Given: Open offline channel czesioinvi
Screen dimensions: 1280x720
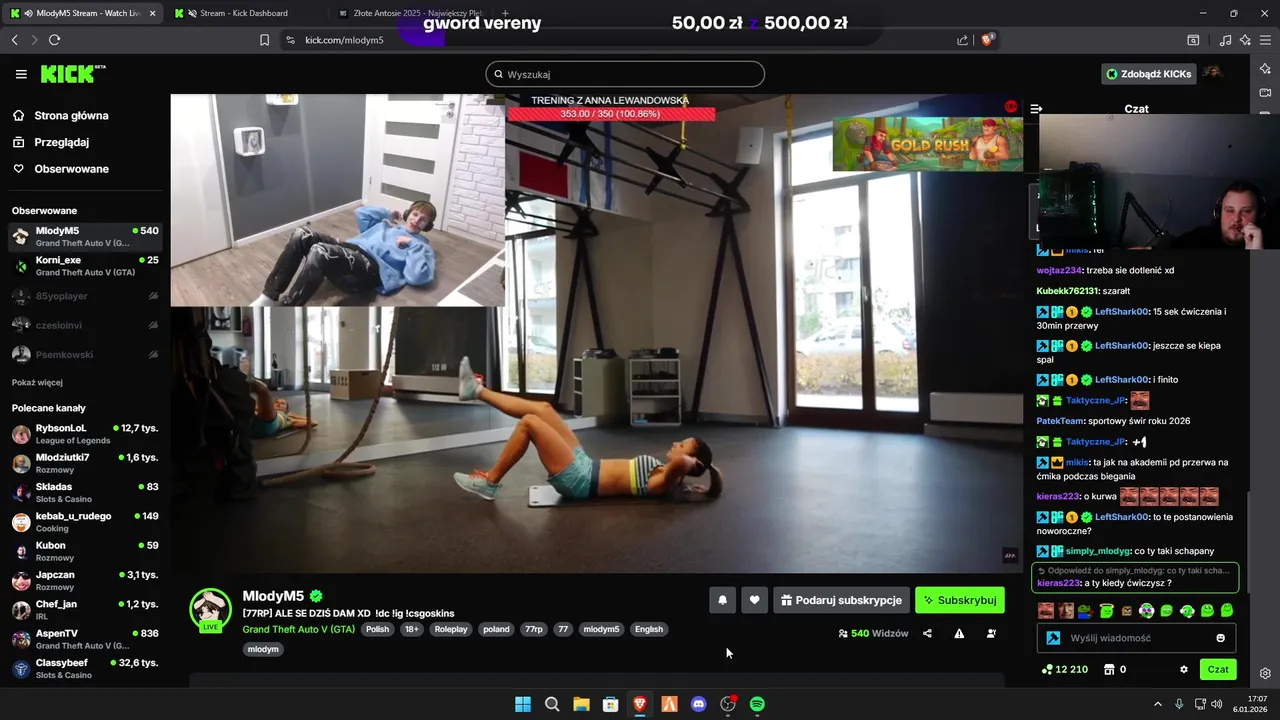Looking at the screenshot, I should [x=85, y=325].
